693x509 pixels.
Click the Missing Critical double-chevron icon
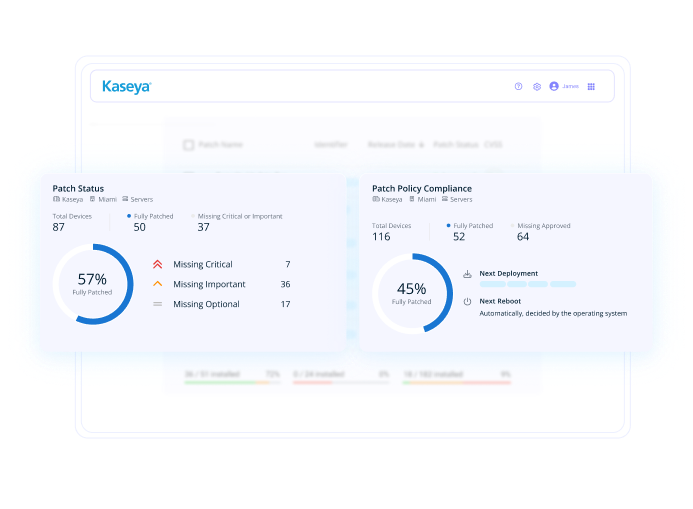(157, 265)
